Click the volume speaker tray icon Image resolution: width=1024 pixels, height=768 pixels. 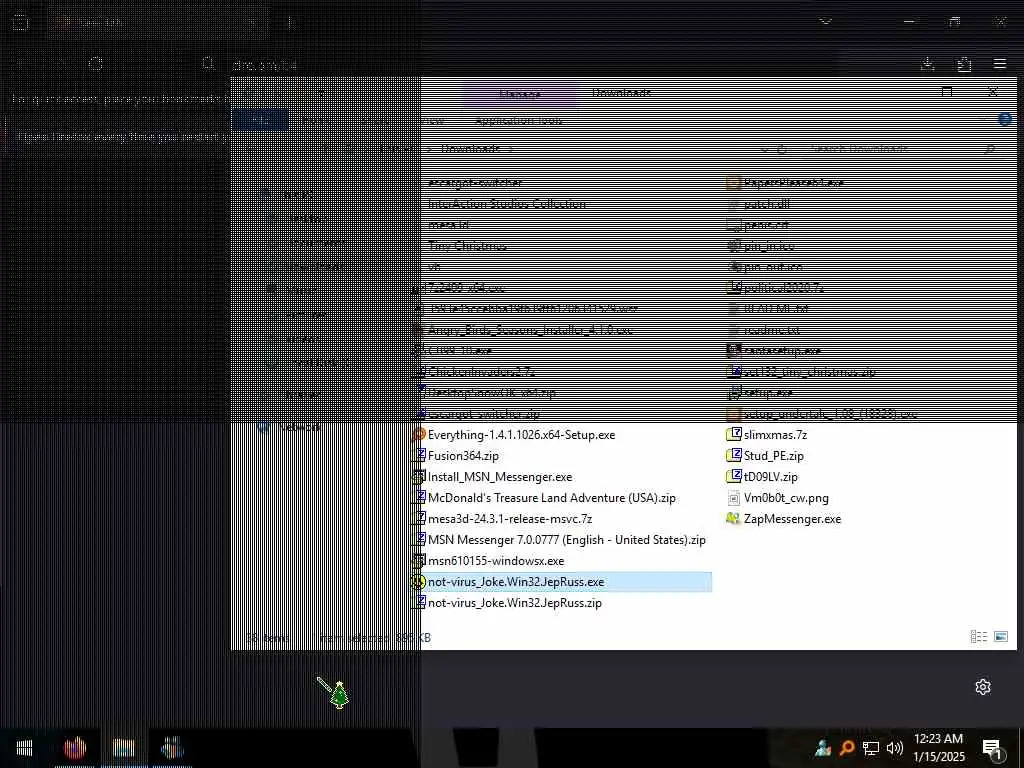pos(895,748)
